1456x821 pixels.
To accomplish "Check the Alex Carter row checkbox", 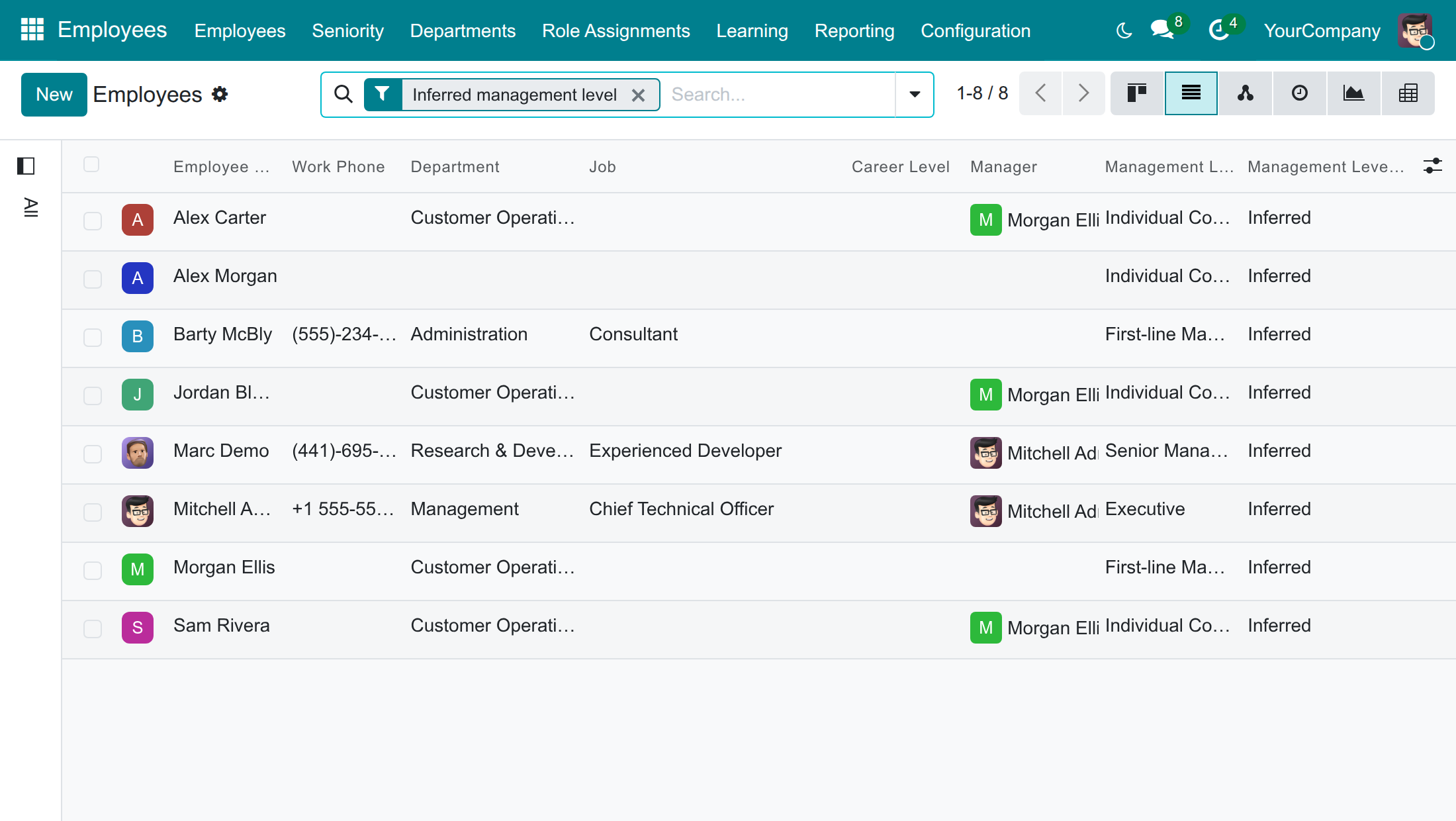I will (x=93, y=220).
